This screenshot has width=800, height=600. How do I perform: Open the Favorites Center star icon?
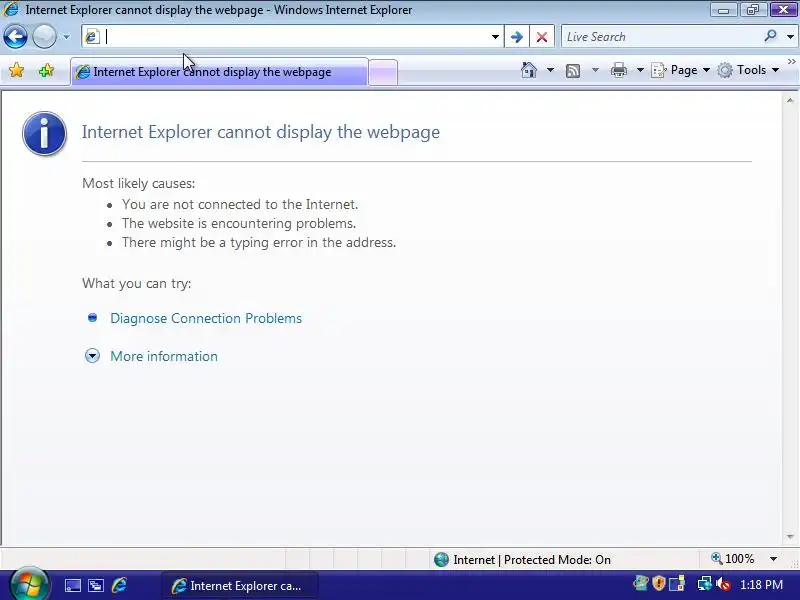[16, 70]
